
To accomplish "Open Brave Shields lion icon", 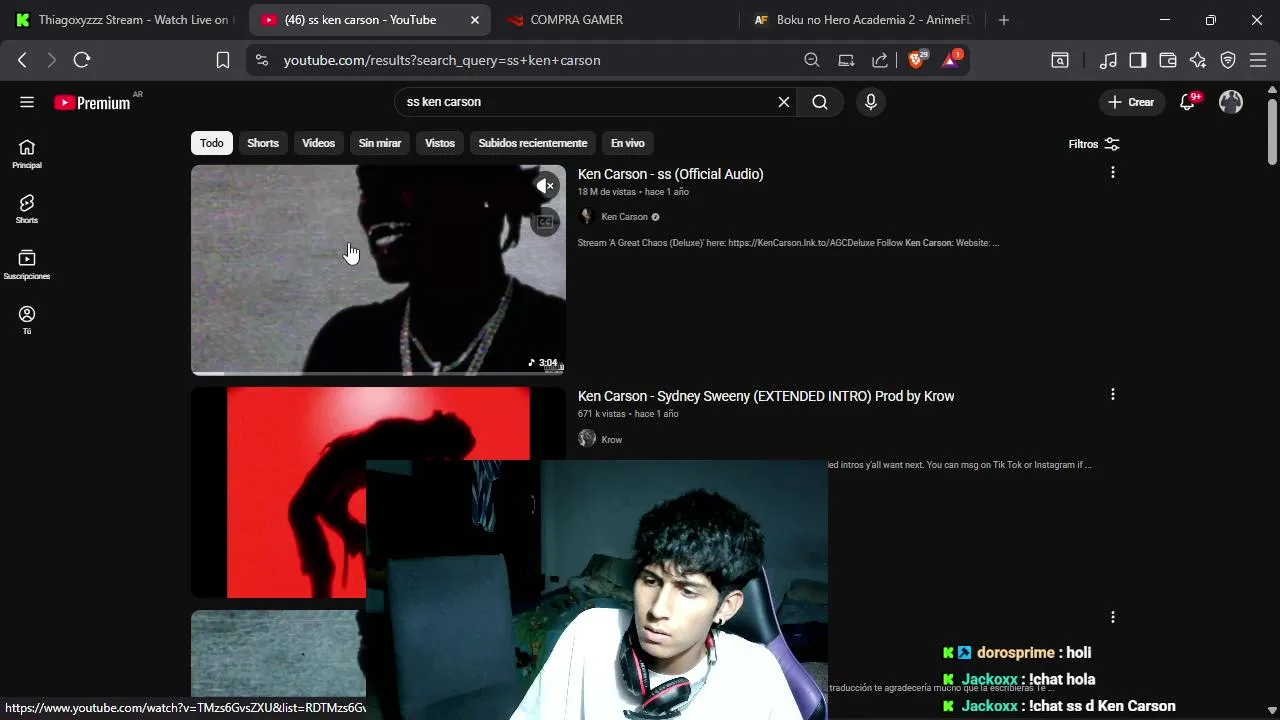I will [x=917, y=60].
